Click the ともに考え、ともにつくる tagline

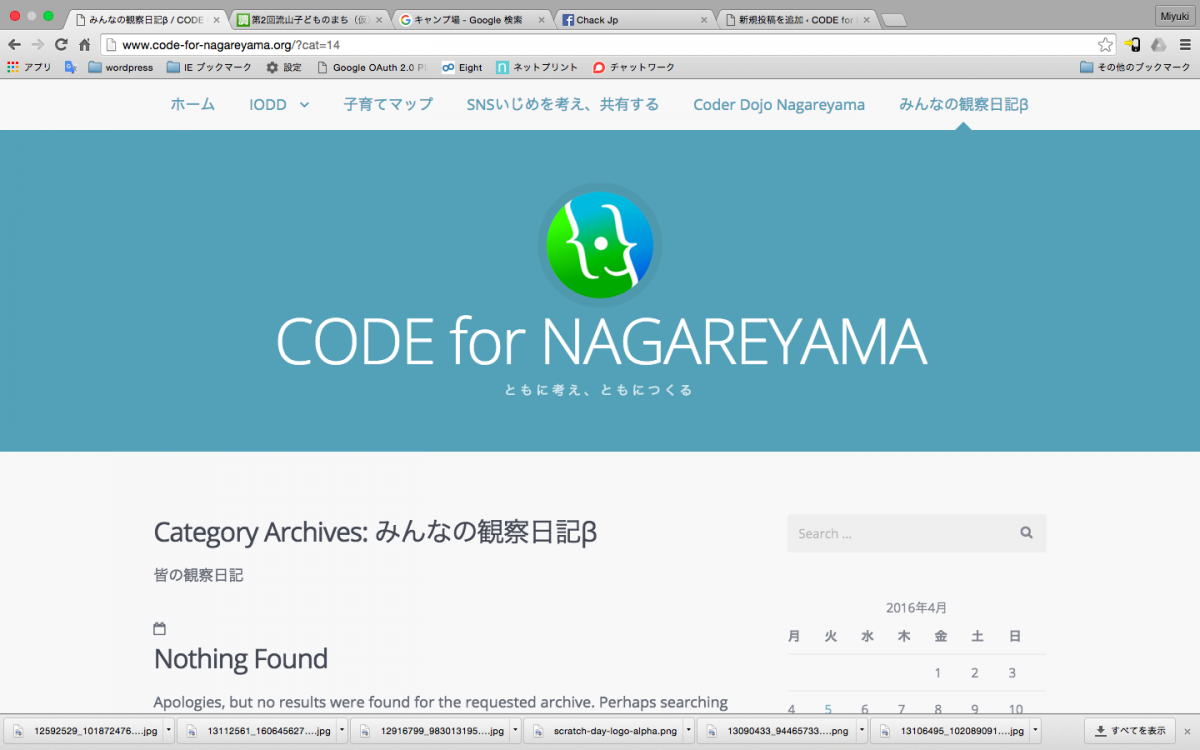coord(599,390)
